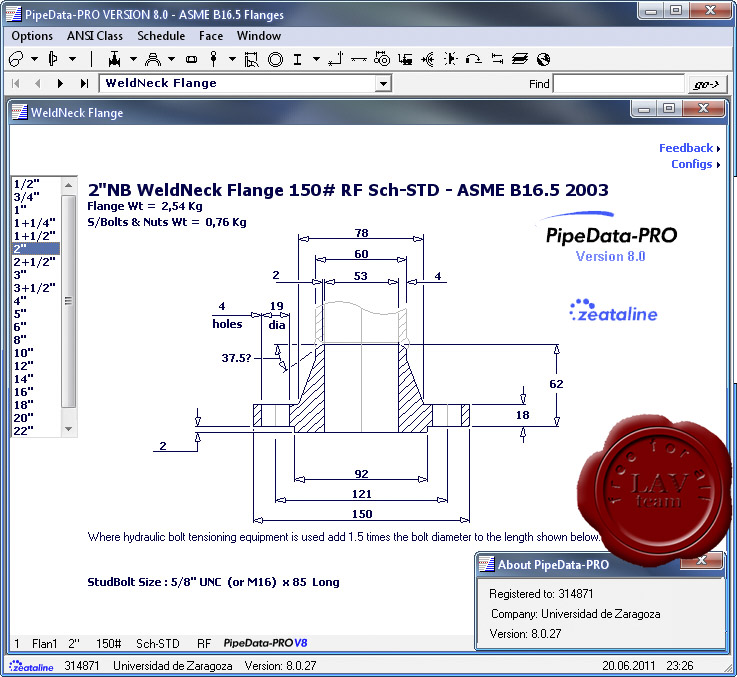
Task: Click the zeataline logo in status bar
Action: [x=31, y=666]
